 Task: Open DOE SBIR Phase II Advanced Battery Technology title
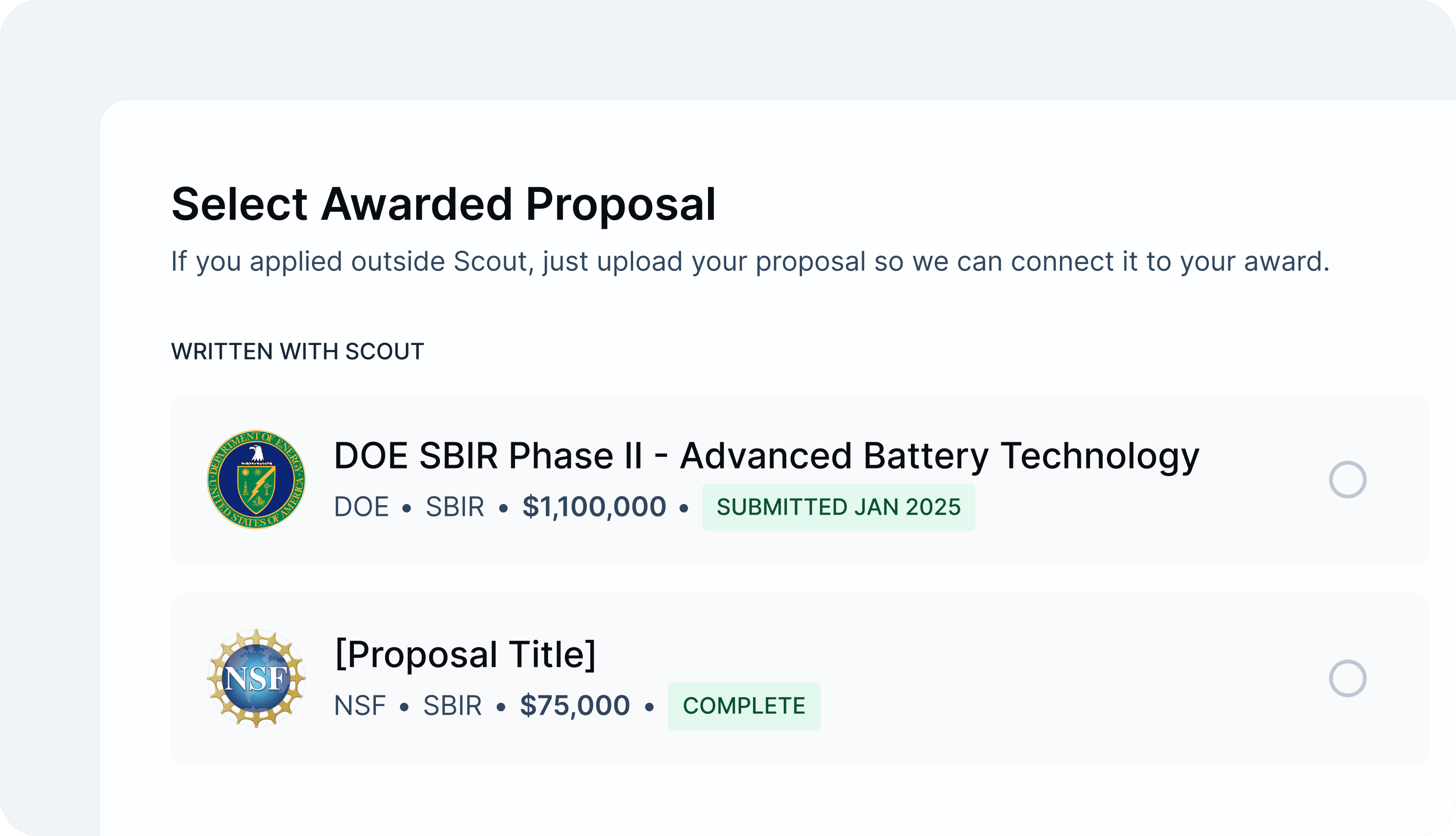click(x=767, y=456)
